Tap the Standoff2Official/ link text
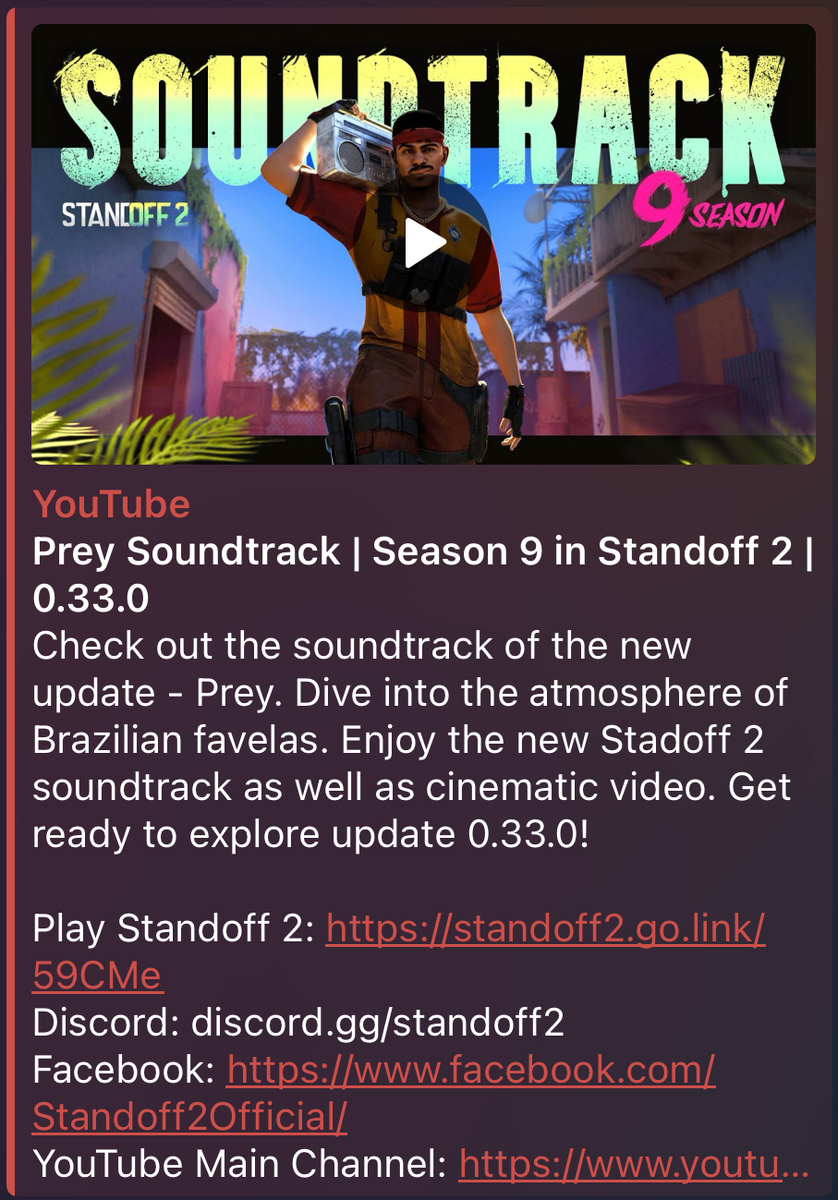The height and width of the screenshot is (1200, 838). (190, 1118)
